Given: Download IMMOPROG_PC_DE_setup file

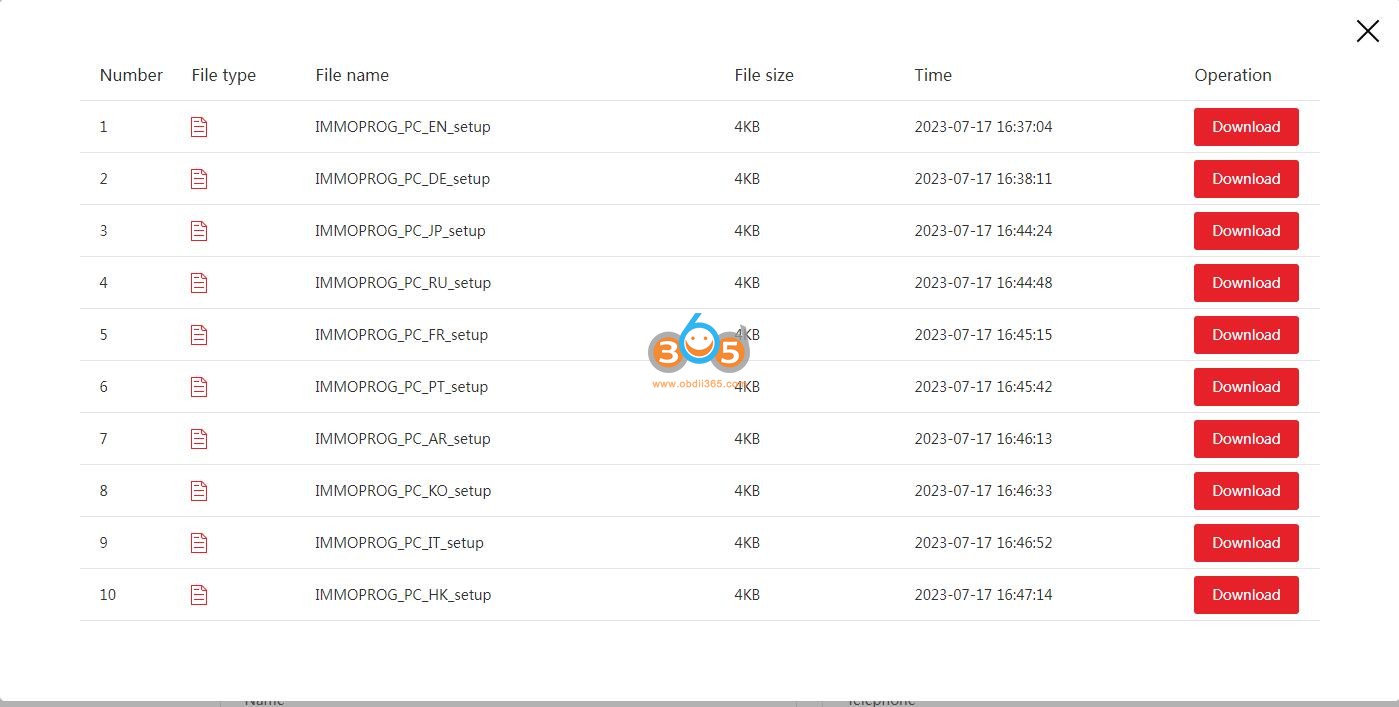Looking at the screenshot, I should click(1246, 179).
